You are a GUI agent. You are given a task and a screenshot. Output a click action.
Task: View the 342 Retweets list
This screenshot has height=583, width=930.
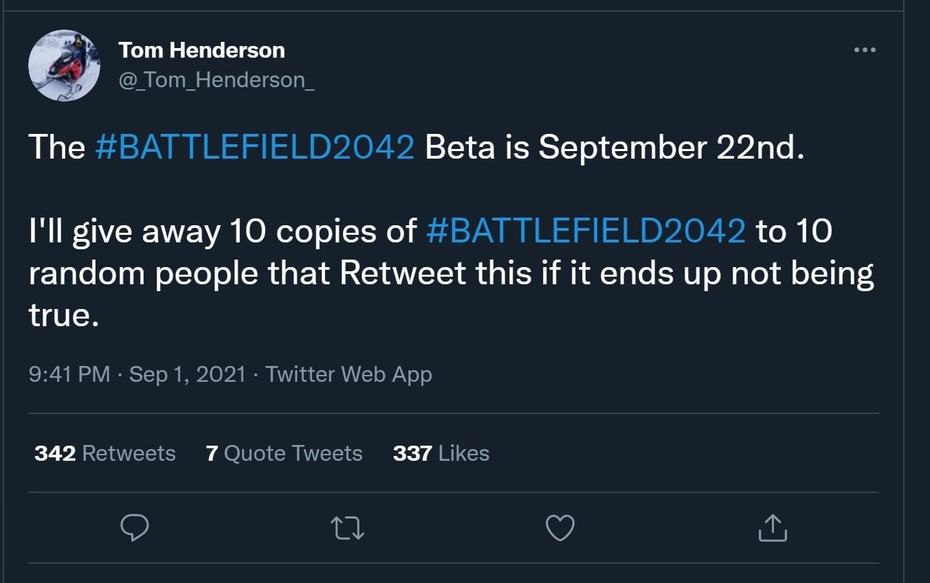105,453
